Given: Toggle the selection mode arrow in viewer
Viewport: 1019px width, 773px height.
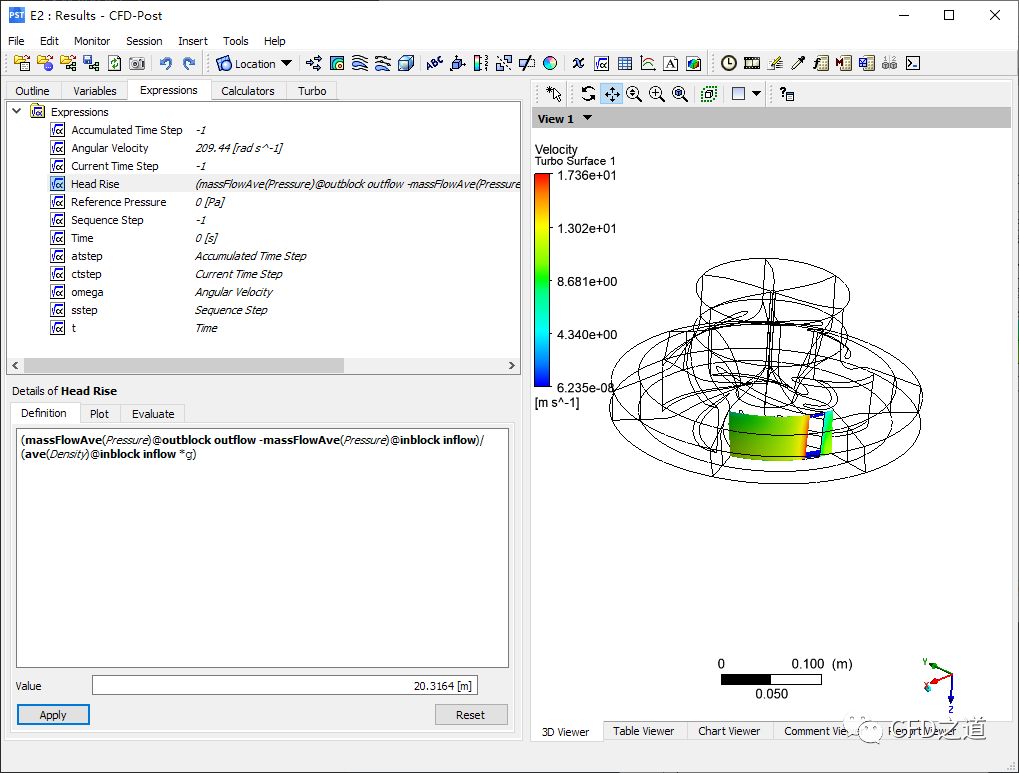Looking at the screenshot, I should (x=553, y=94).
